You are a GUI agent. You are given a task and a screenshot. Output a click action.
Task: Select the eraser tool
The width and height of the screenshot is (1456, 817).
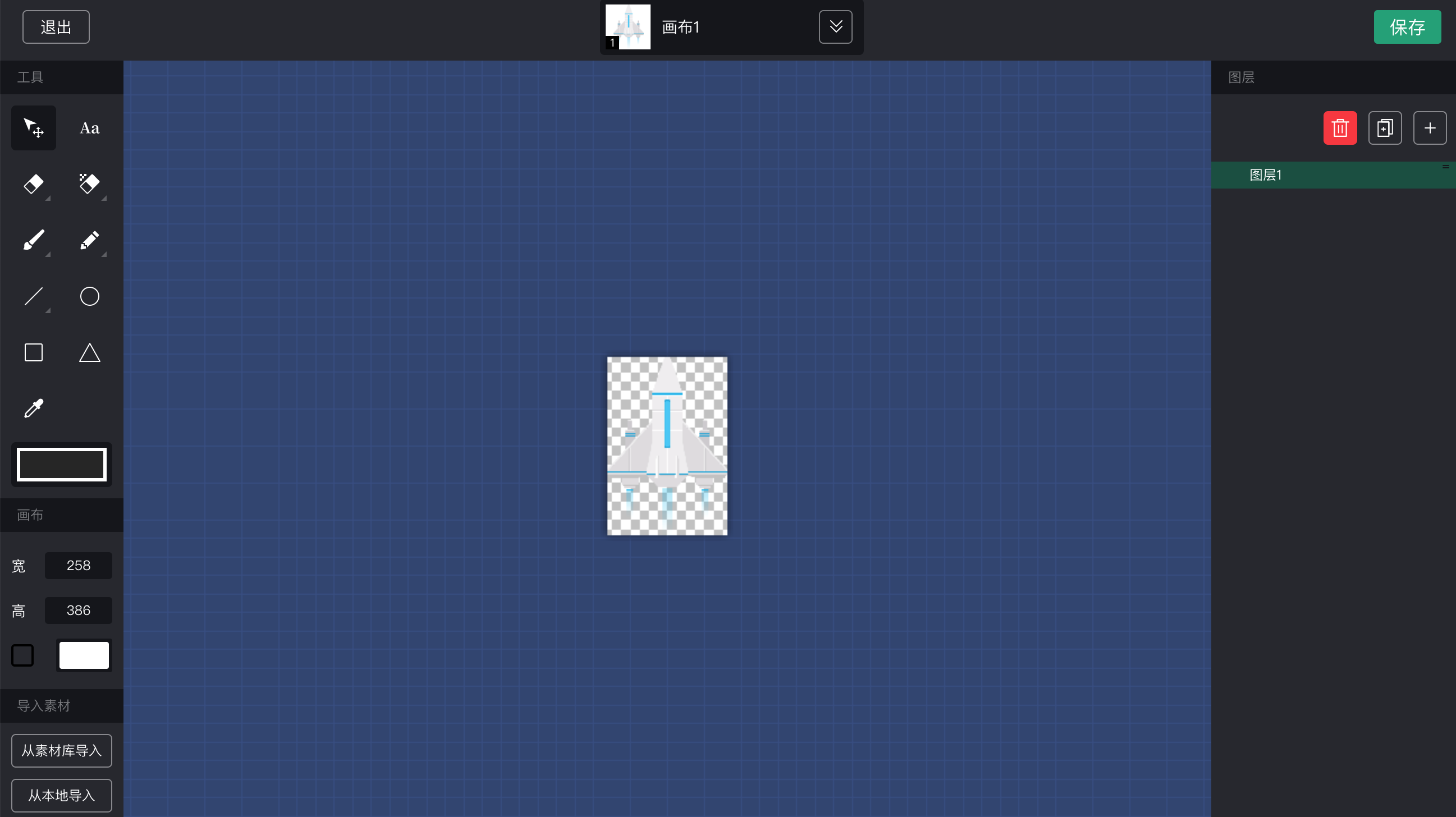[x=33, y=183]
